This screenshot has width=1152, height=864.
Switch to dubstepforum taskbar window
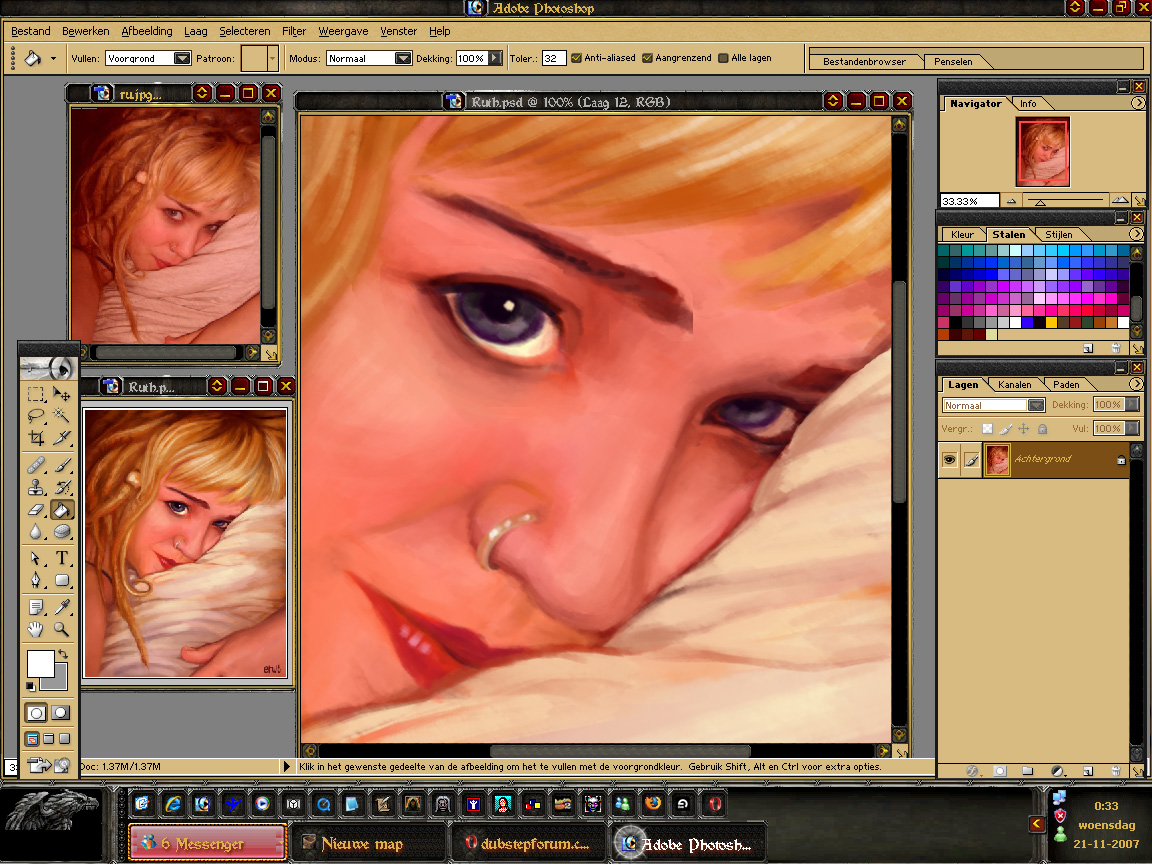click(x=528, y=843)
